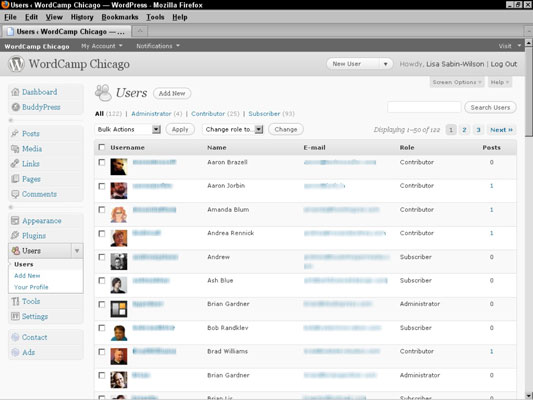Viewport: 533px width, 400px height.
Task: Open Your Profile in Users submenu
Action: tap(31, 287)
